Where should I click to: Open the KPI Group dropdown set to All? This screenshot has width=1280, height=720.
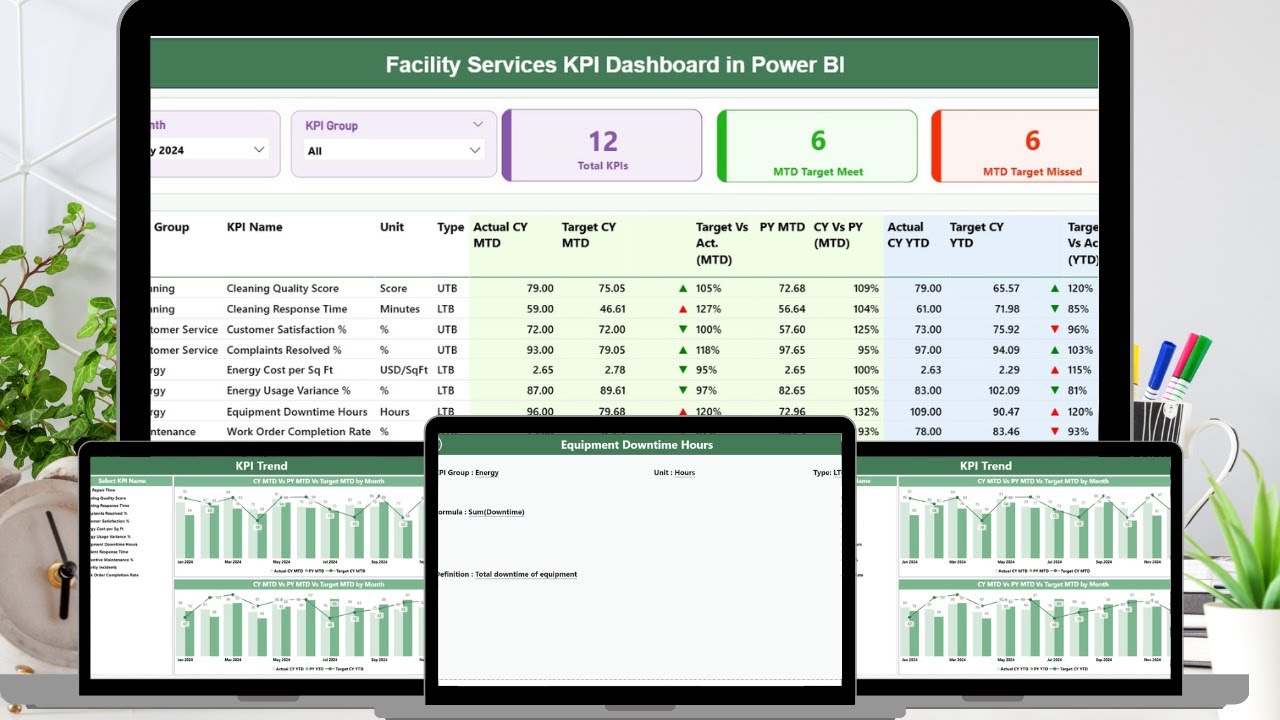point(394,151)
